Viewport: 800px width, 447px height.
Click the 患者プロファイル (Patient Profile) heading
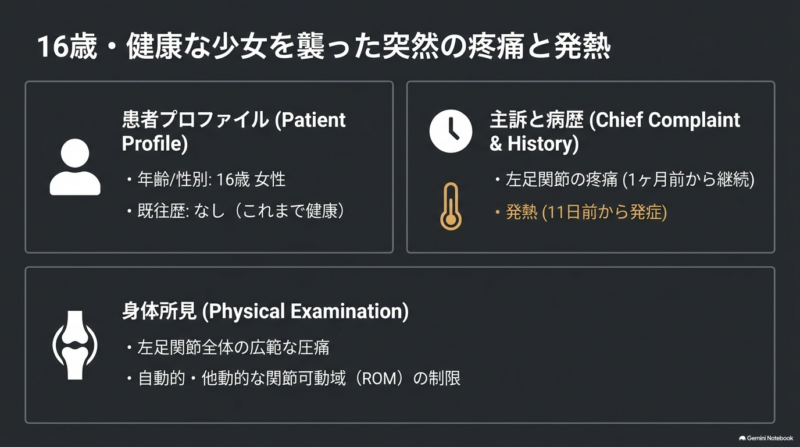coord(234,132)
